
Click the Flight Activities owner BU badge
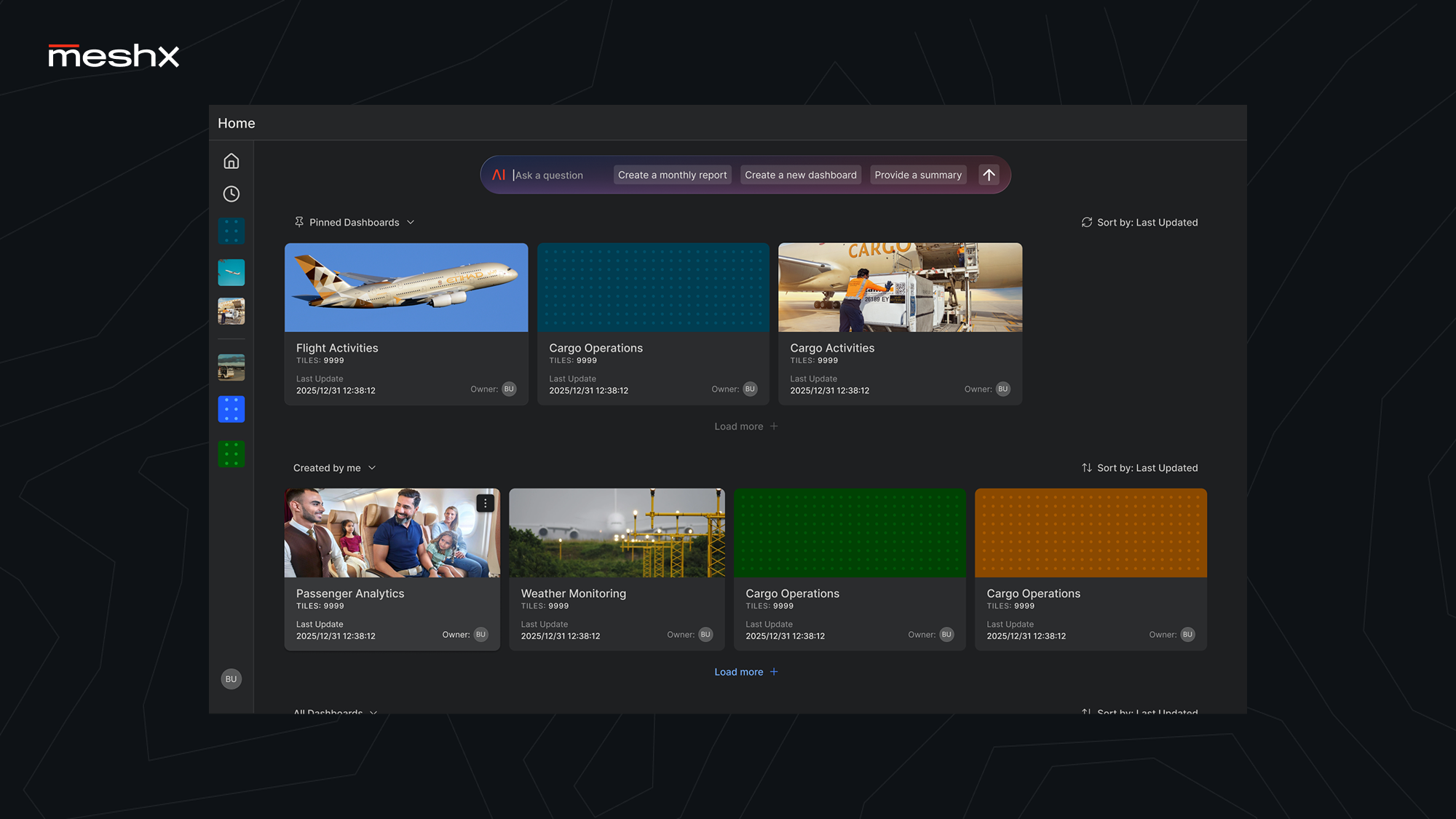tap(509, 389)
